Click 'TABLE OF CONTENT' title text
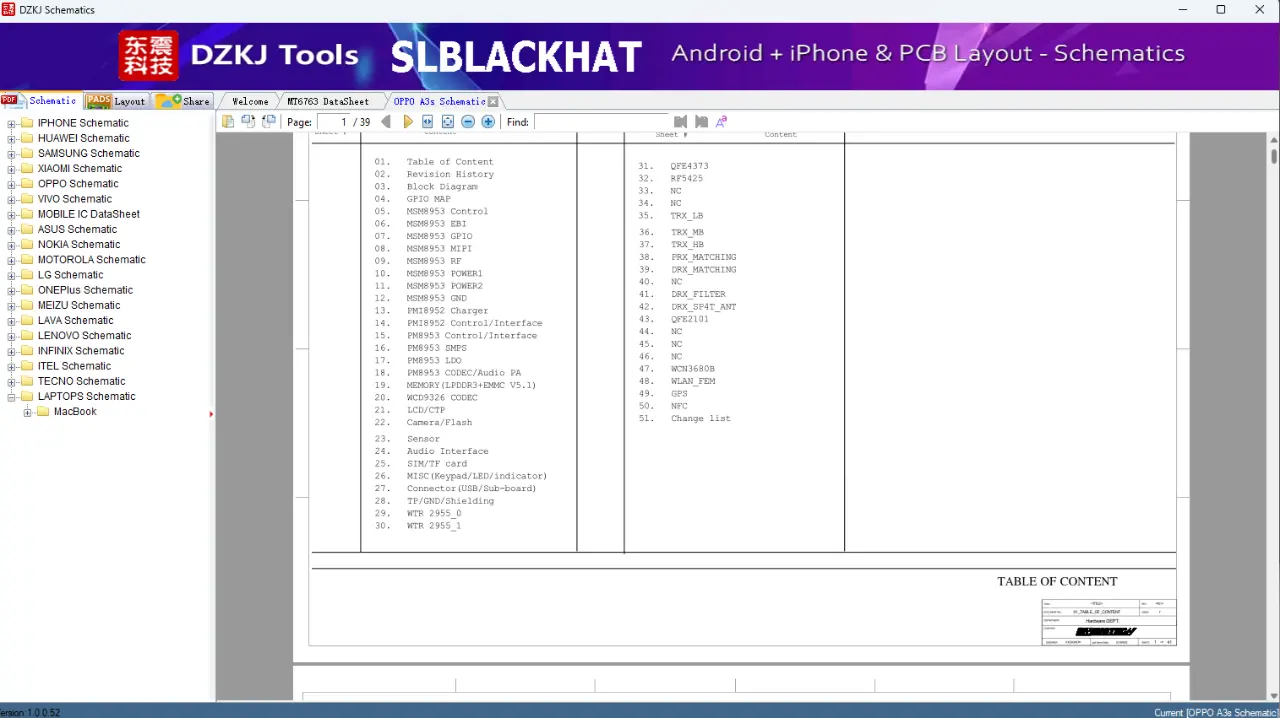This screenshot has height=718, width=1280. tap(1057, 581)
